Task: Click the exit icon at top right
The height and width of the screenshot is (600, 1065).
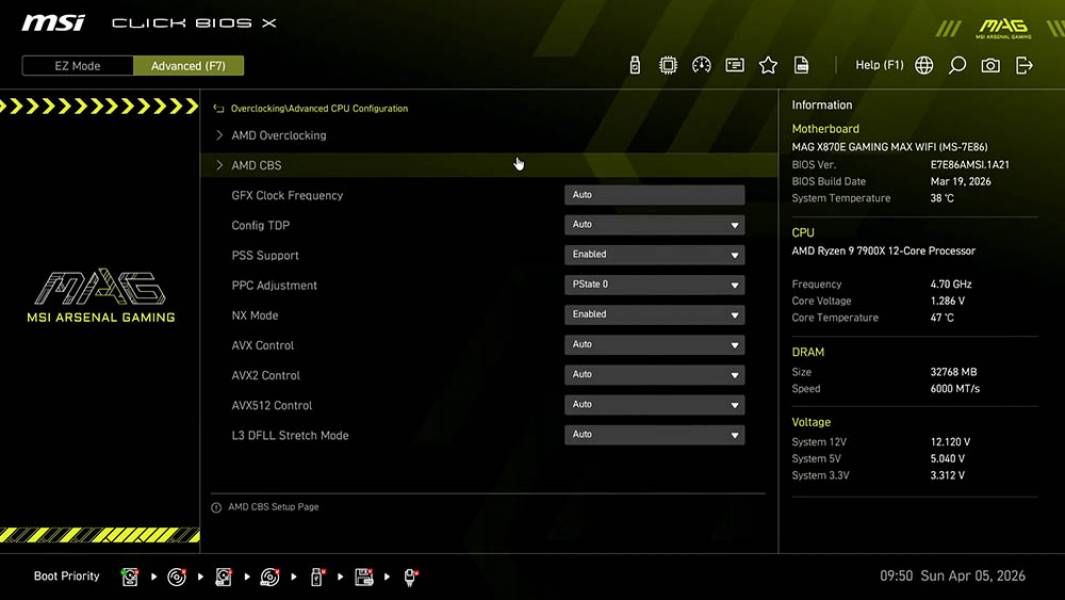Action: [1022, 64]
